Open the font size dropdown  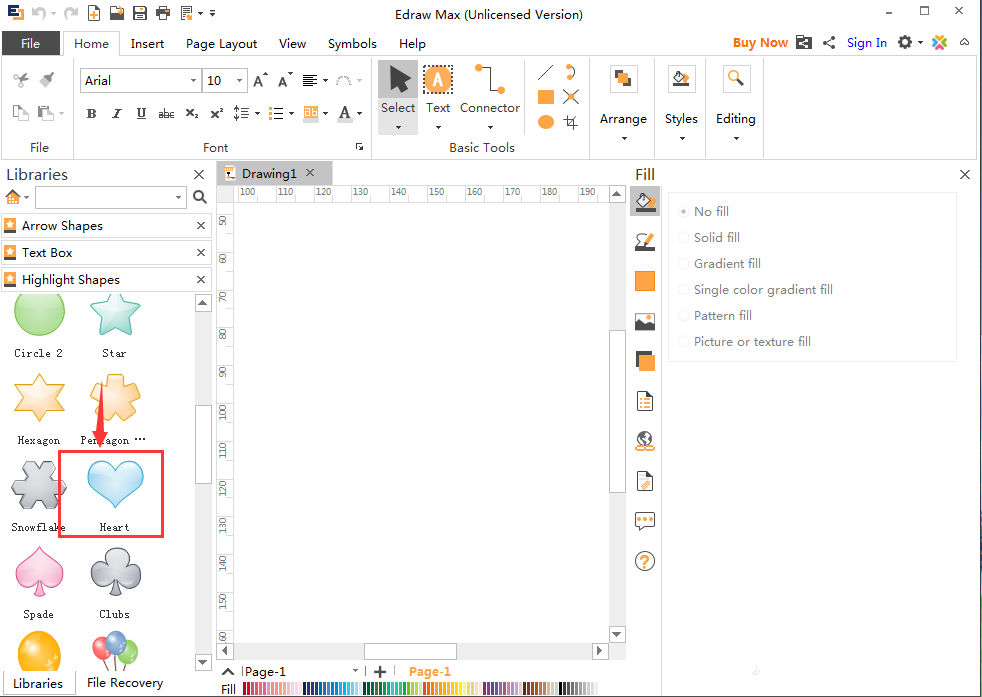pyautogui.click(x=239, y=81)
